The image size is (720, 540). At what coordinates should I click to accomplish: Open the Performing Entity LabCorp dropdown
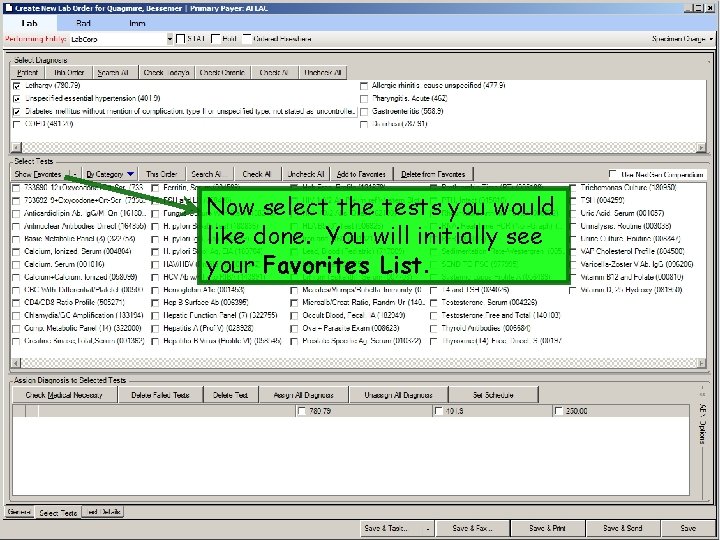[x=169, y=39]
